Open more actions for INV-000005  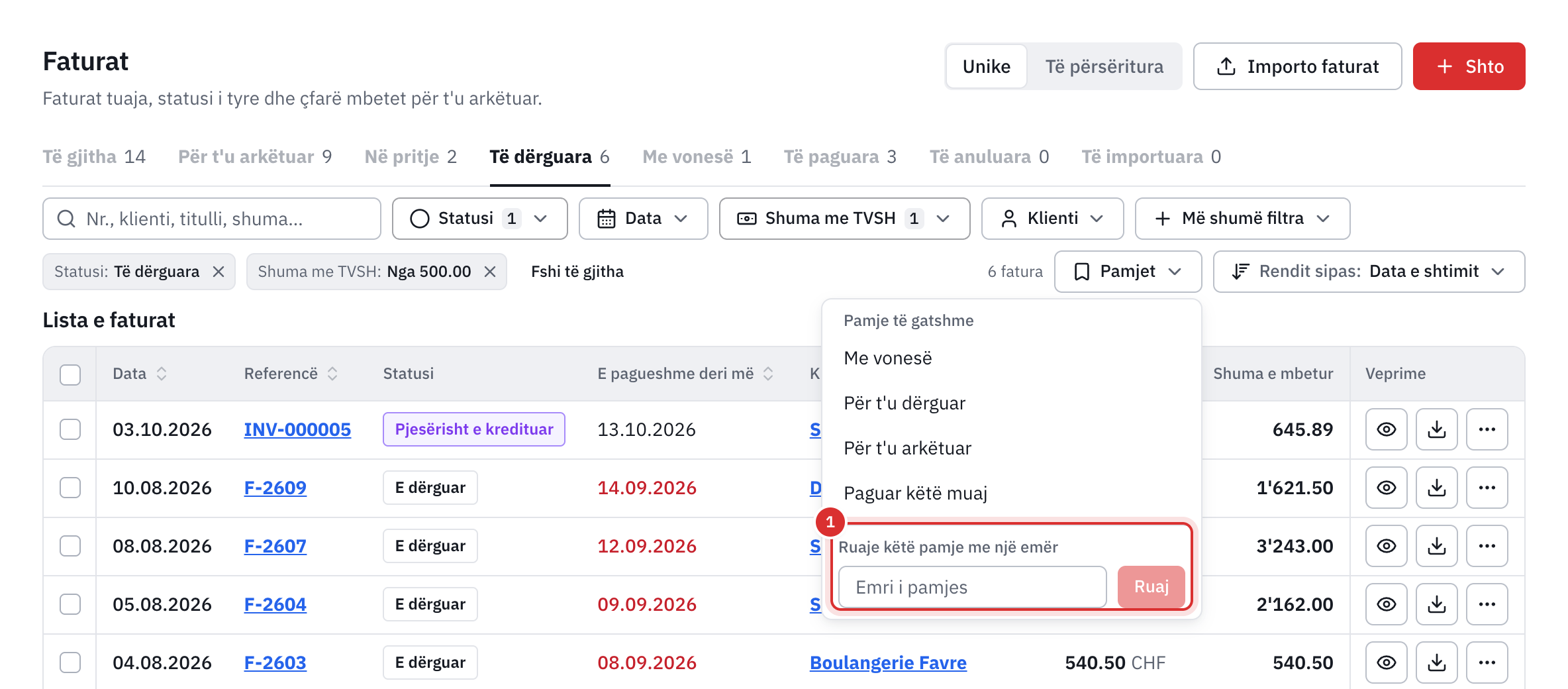[1487, 429]
